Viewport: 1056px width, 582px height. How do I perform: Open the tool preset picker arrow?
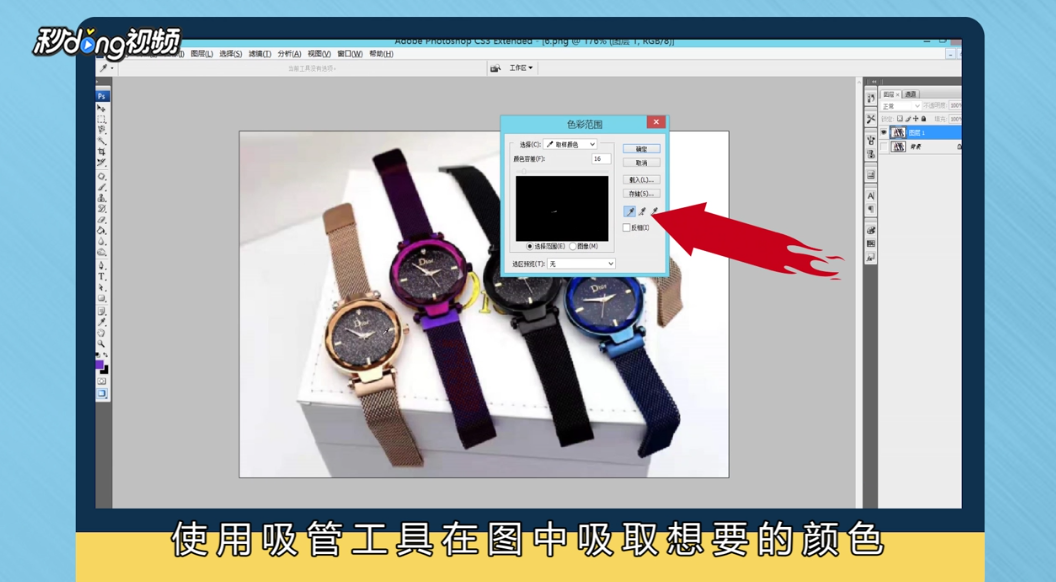(112, 68)
